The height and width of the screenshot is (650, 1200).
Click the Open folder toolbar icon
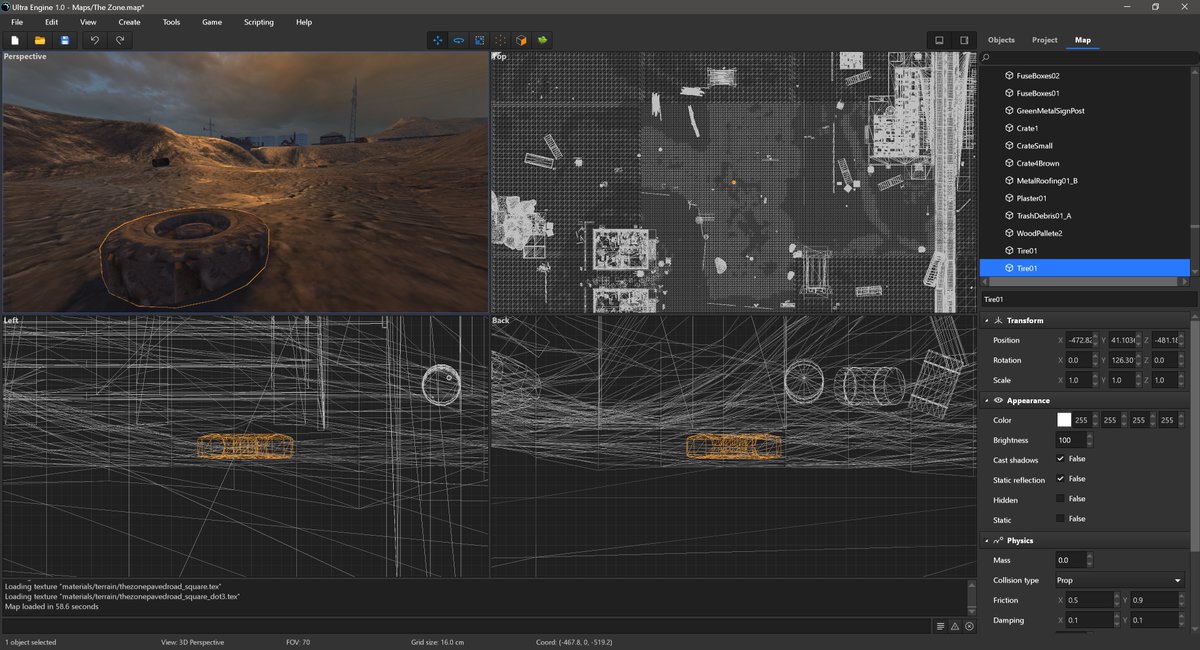point(40,40)
